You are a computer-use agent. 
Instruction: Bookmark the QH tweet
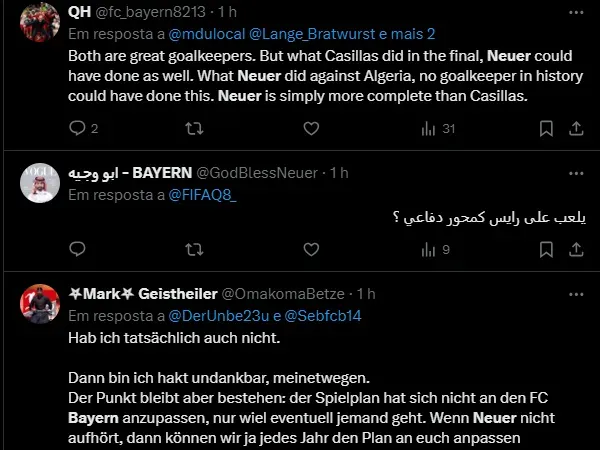(545, 128)
